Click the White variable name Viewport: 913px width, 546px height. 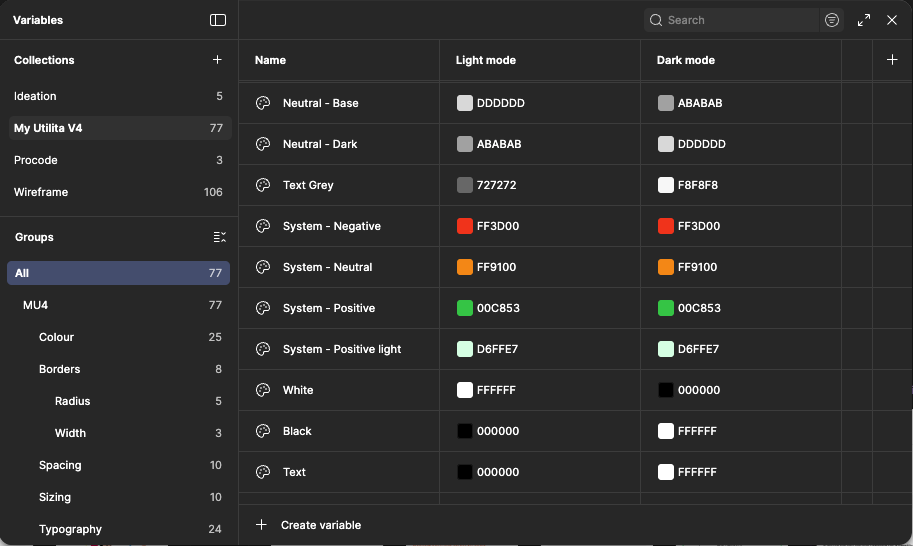tap(298, 390)
